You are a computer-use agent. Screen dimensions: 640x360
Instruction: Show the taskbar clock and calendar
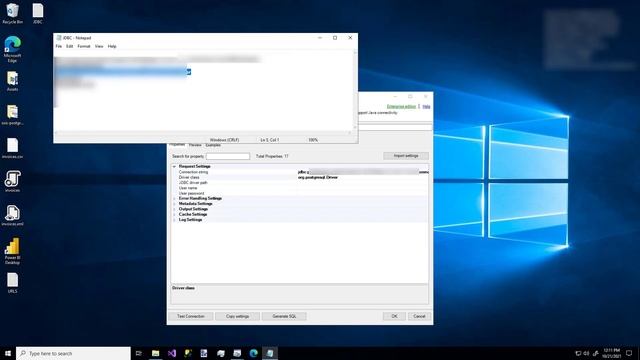pyautogui.click(x=611, y=353)
